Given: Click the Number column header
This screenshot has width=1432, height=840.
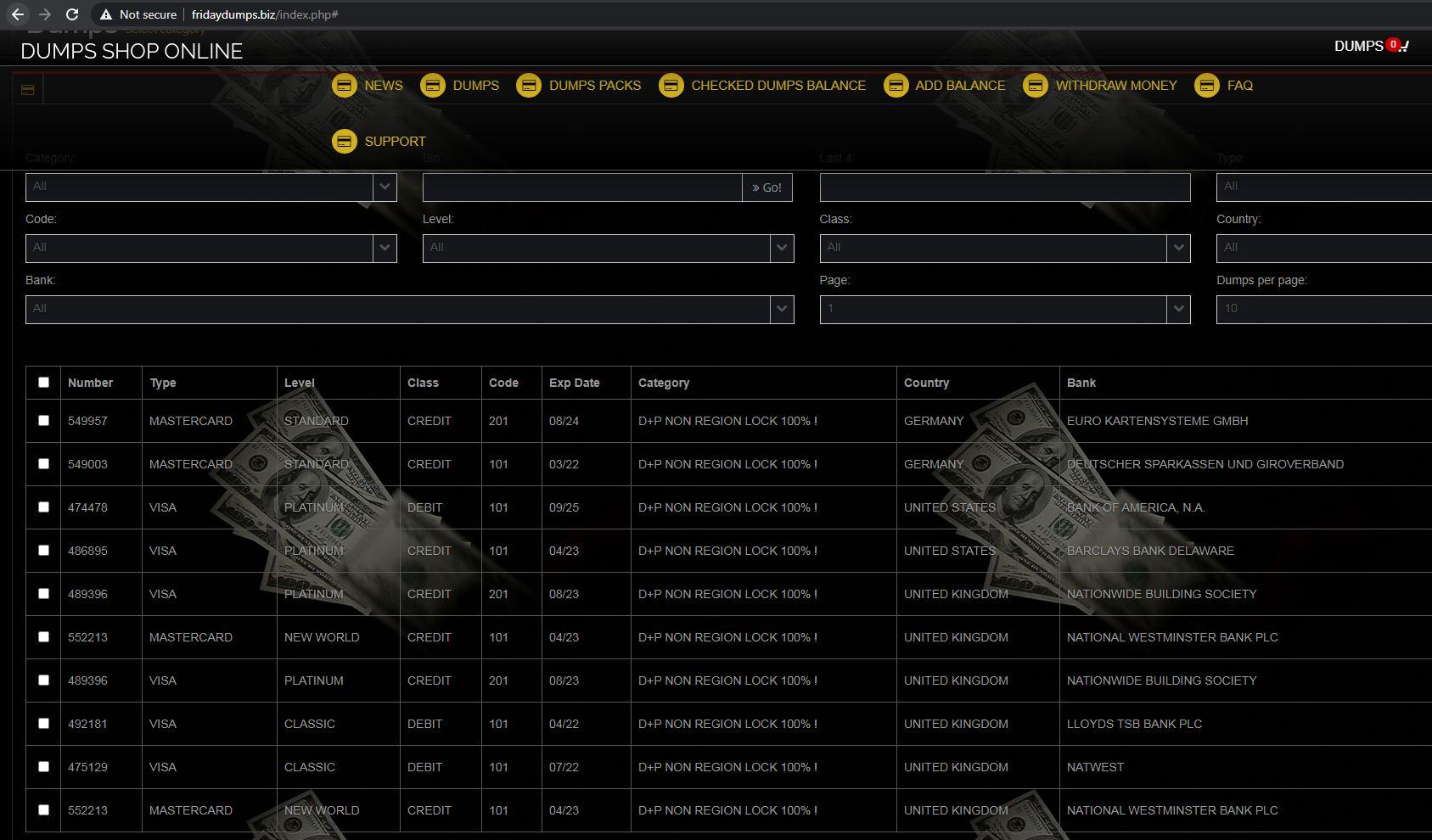Looking at the screenshot, I should click(x=90, y=383).
